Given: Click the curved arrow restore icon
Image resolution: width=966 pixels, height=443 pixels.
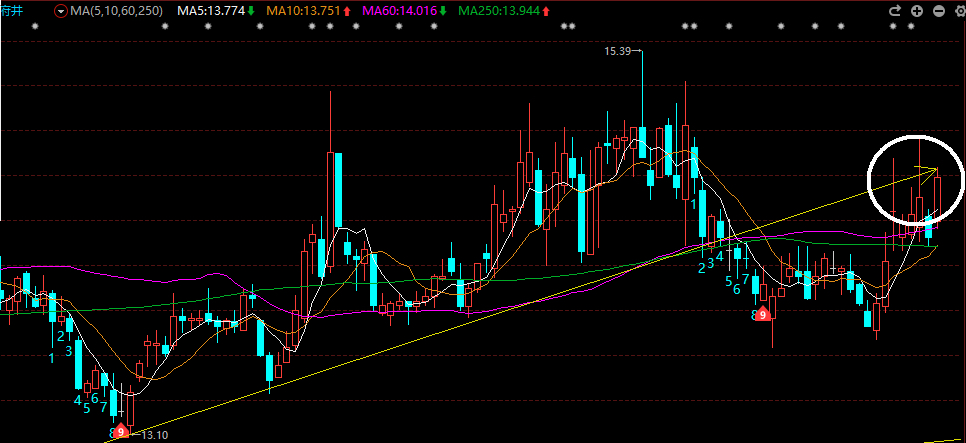Looking at the screenshot, I should point(895,10).
